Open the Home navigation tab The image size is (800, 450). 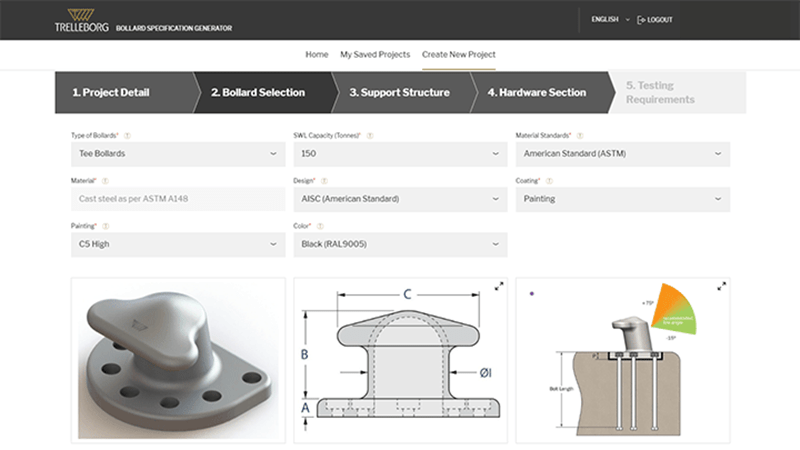316,54
